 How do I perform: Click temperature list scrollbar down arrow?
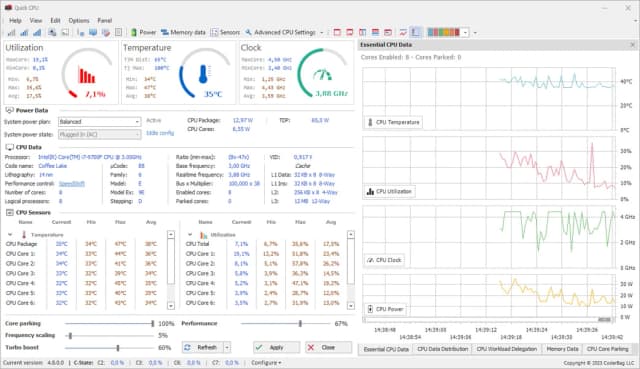pos(171,305)
